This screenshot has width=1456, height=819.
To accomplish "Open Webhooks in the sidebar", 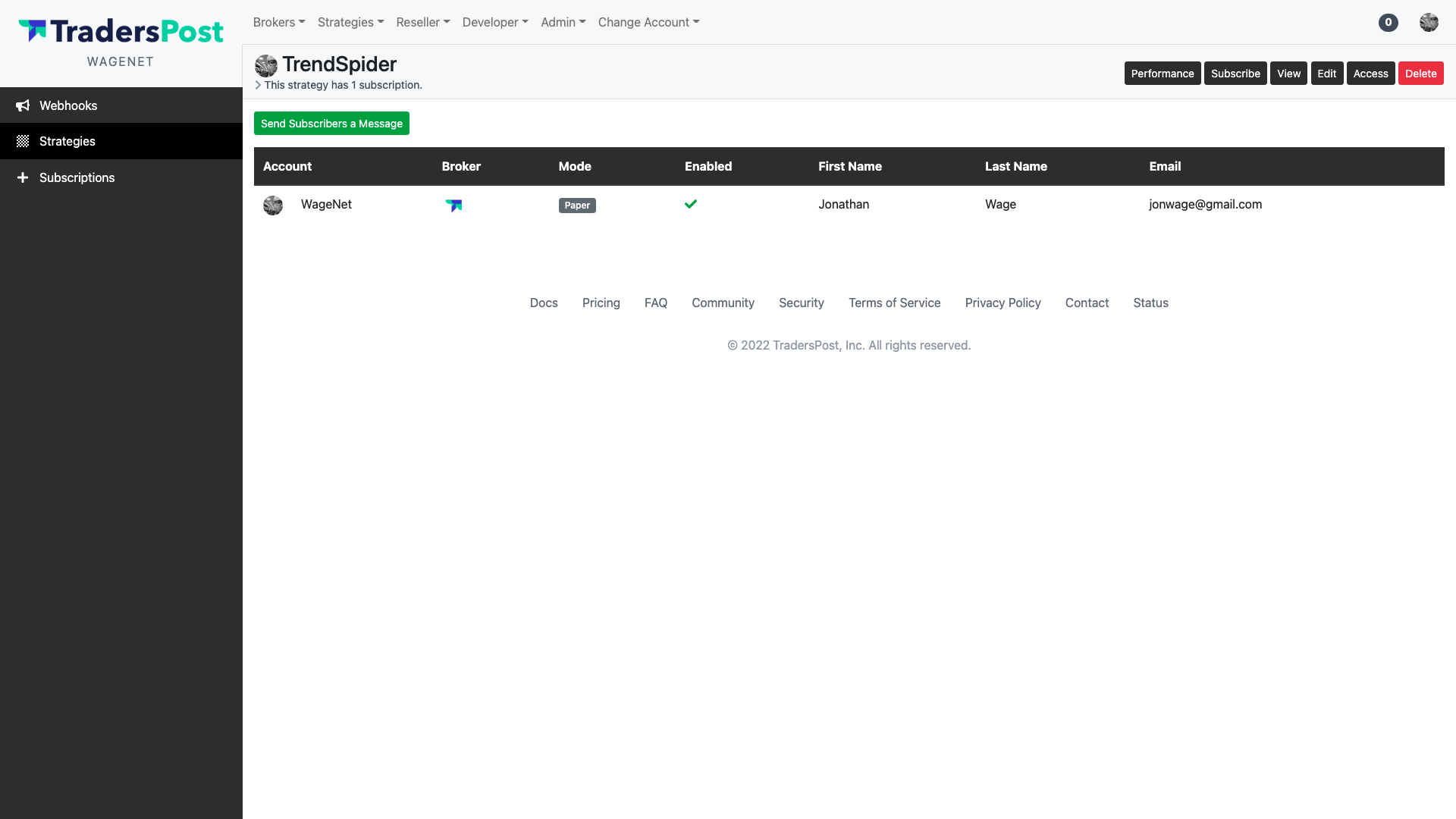I will click(121, 105).
